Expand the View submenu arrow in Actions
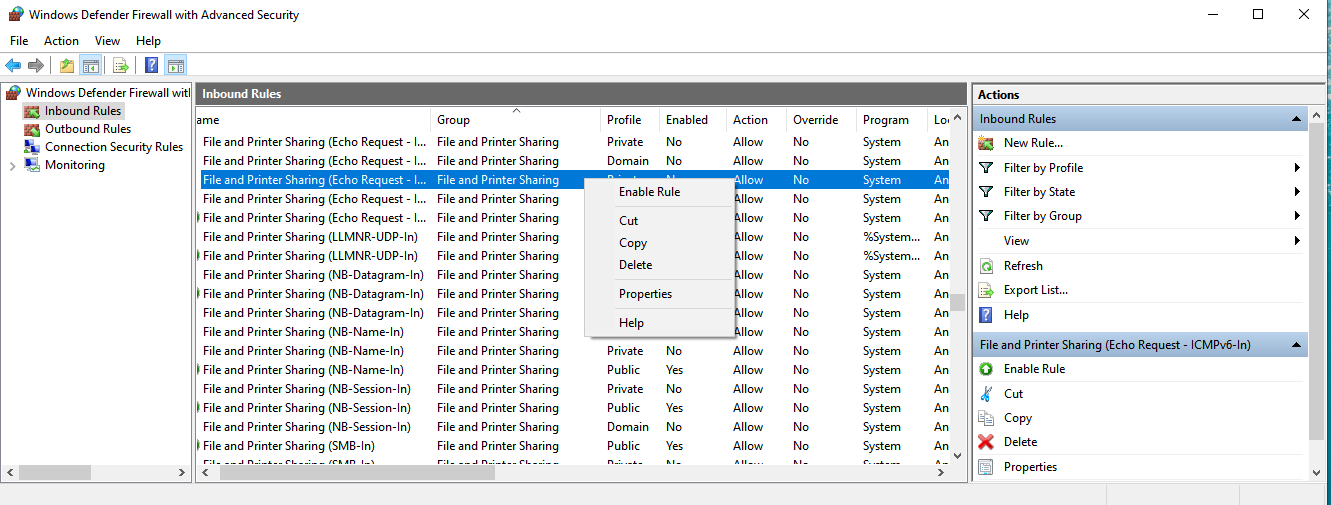Image resolution: width=1331 pixels, height=505 pixels. coord(1297,241)
